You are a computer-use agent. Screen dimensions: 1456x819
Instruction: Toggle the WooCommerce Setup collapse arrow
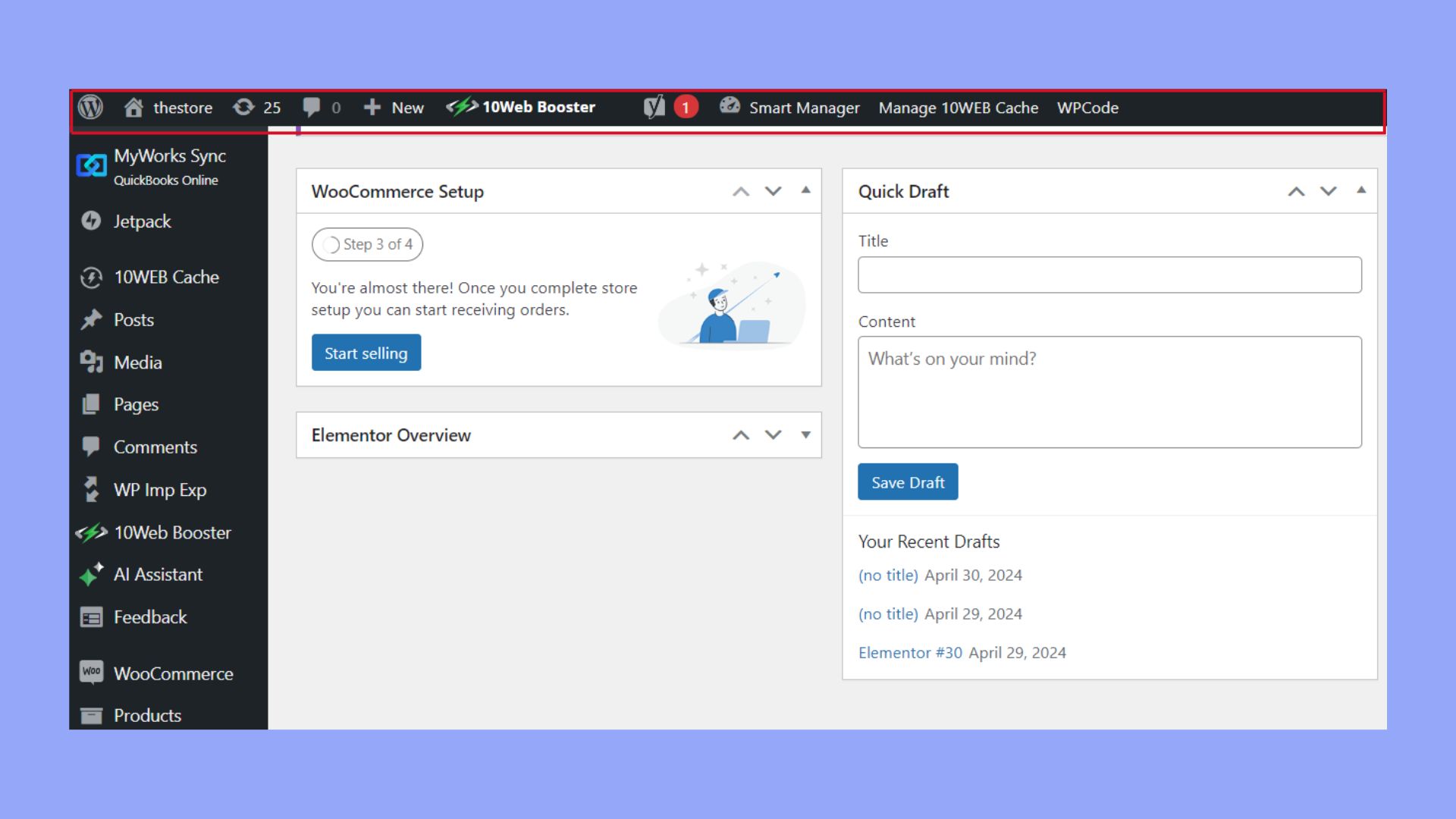(x=805, y=190)
